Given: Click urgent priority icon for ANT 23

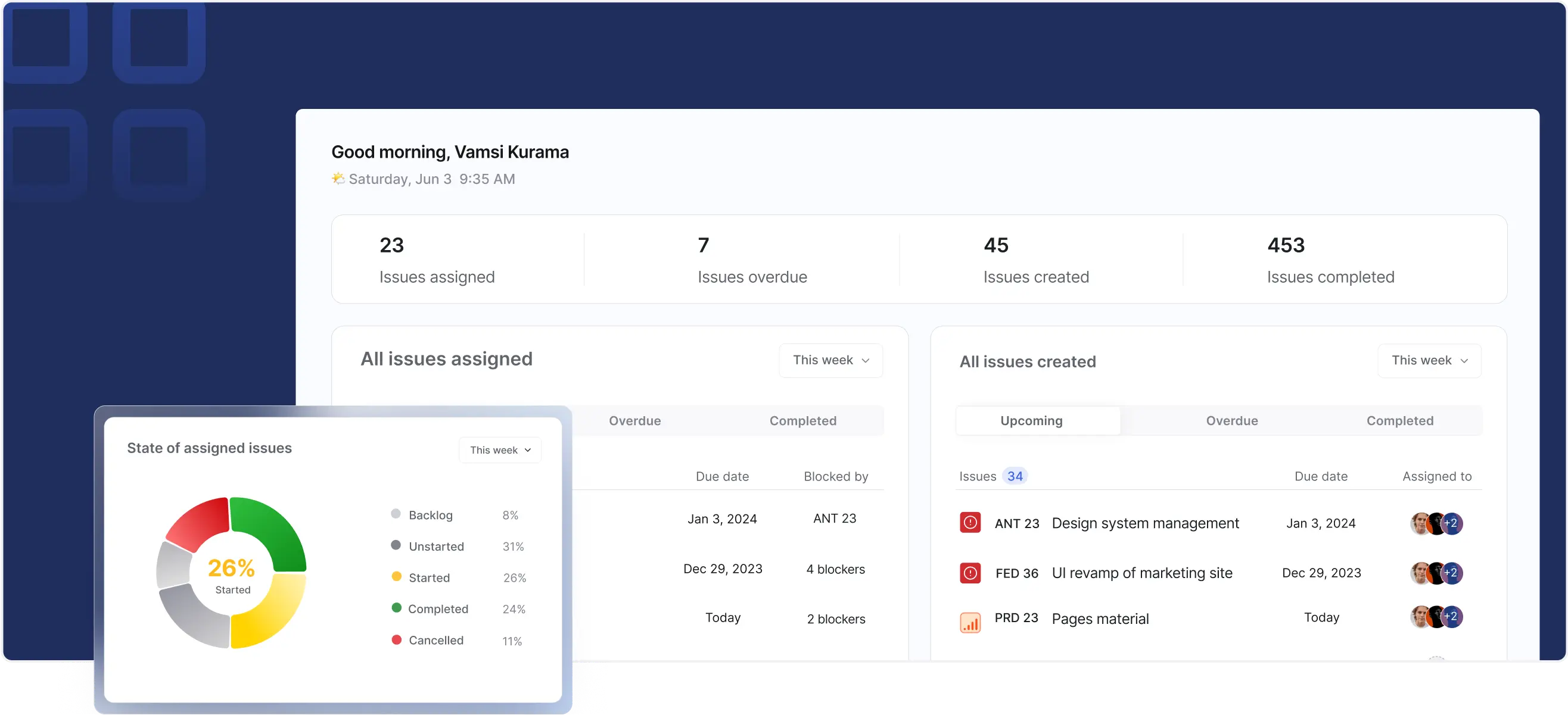Looking at the screenshot, I should coord(970,523).
